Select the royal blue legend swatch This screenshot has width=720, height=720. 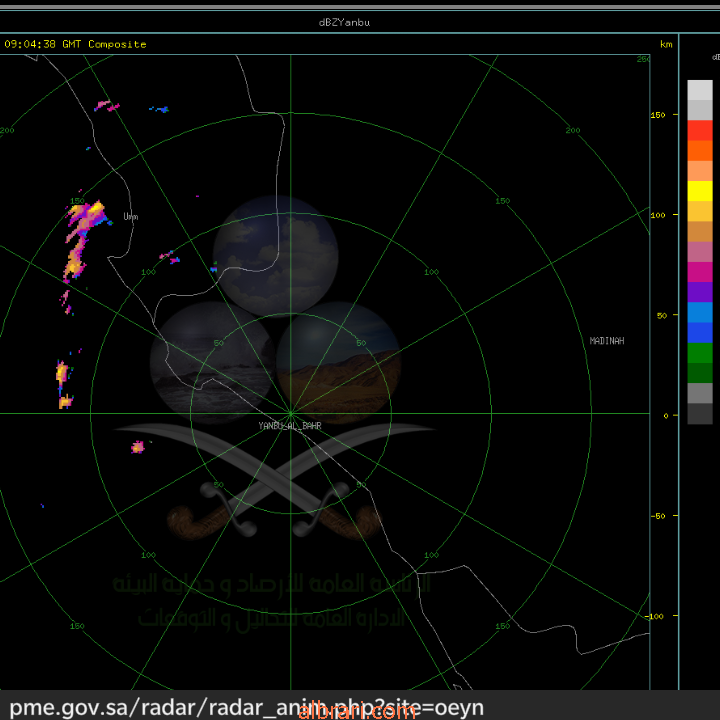[x=700, y=332]
